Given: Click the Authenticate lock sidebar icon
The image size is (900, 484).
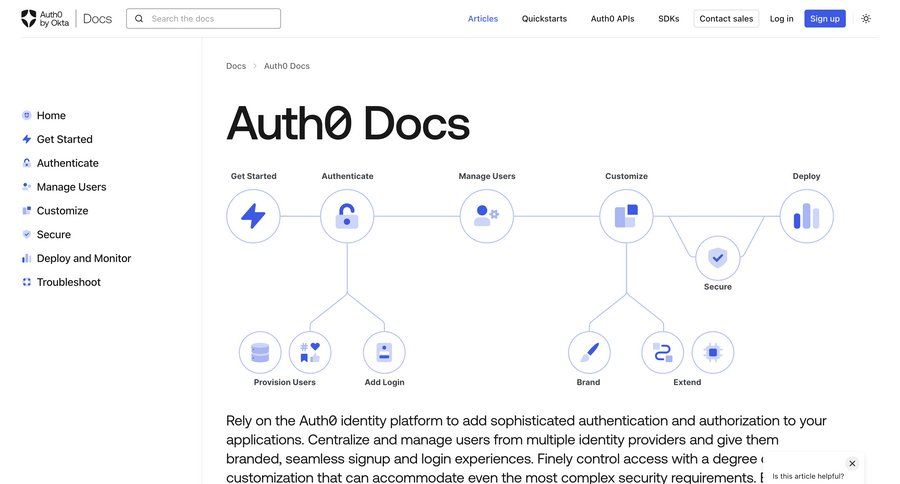Looking at the screenshot, I should (26, 163).
